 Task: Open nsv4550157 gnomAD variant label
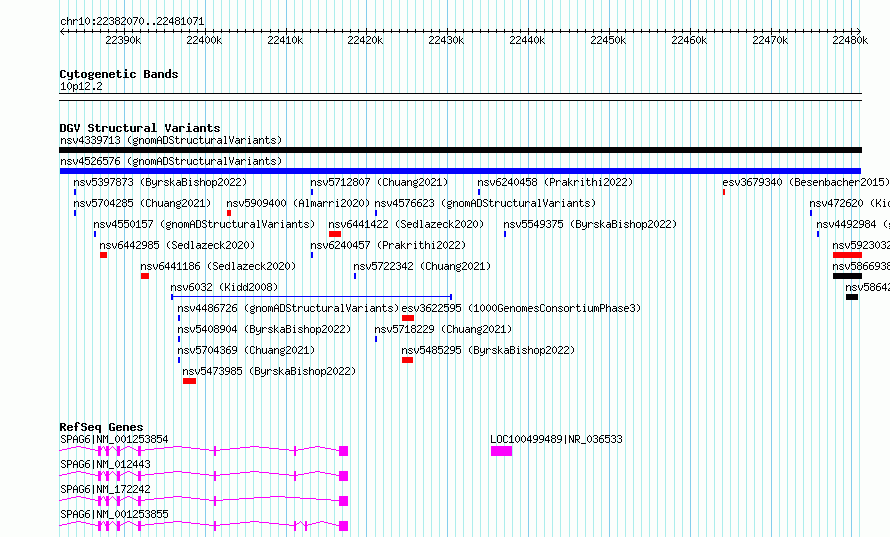pos(204,224)
